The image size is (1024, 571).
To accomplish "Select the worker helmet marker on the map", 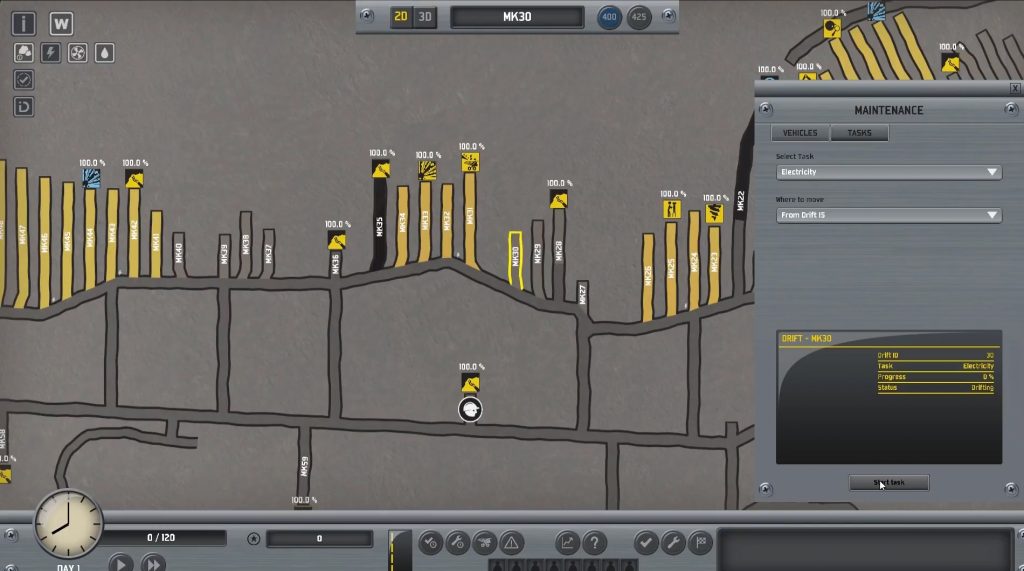I will [470, 410].
